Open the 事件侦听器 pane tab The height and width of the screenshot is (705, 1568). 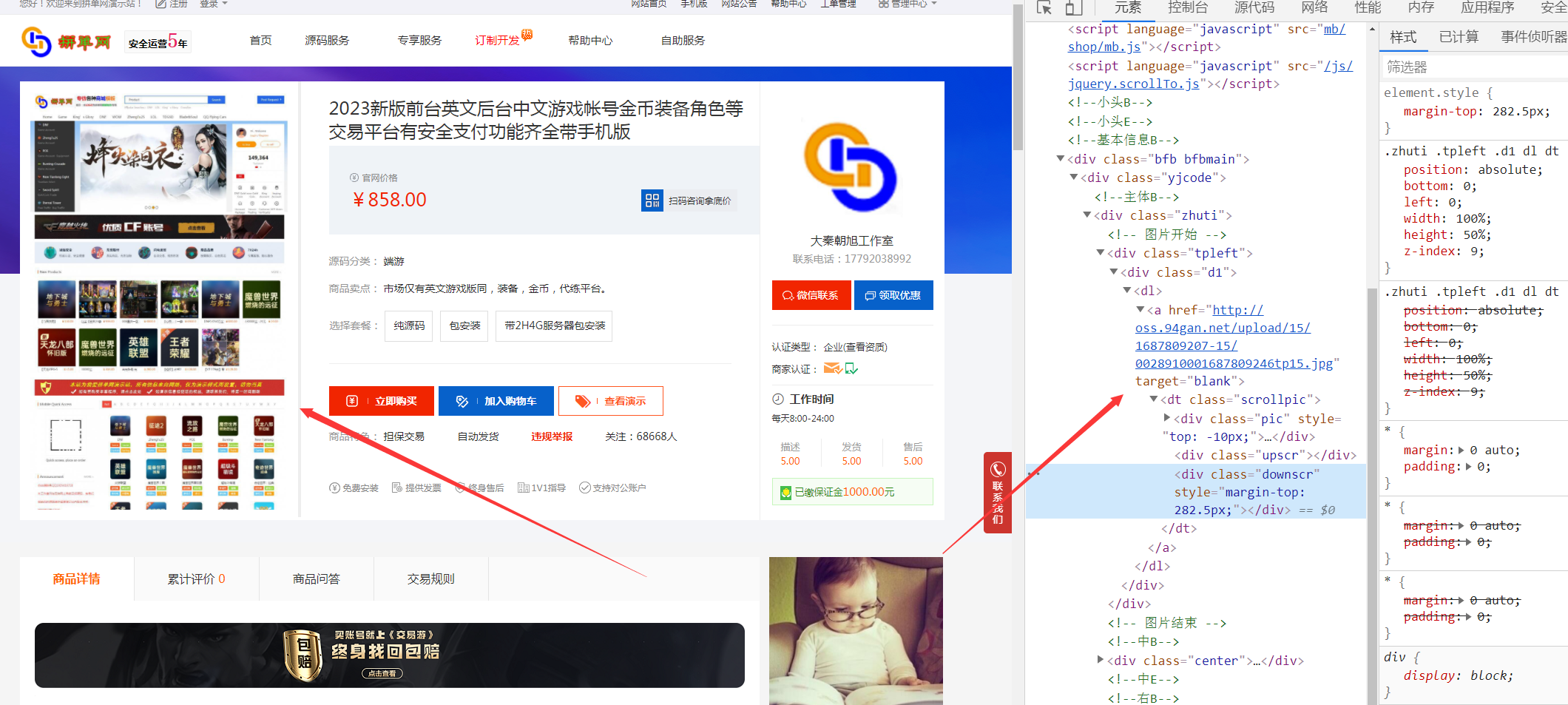click(1533, 37)
